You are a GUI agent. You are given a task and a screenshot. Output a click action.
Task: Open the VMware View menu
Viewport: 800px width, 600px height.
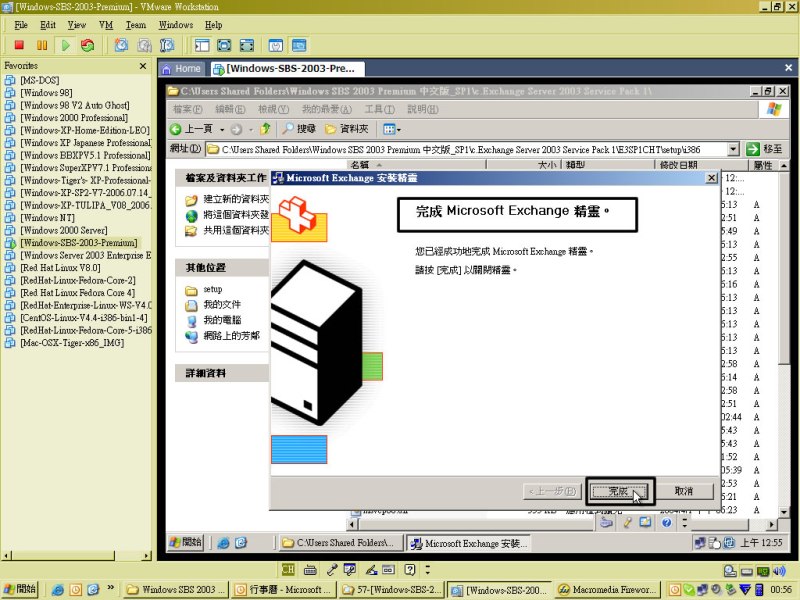point(77,25)
